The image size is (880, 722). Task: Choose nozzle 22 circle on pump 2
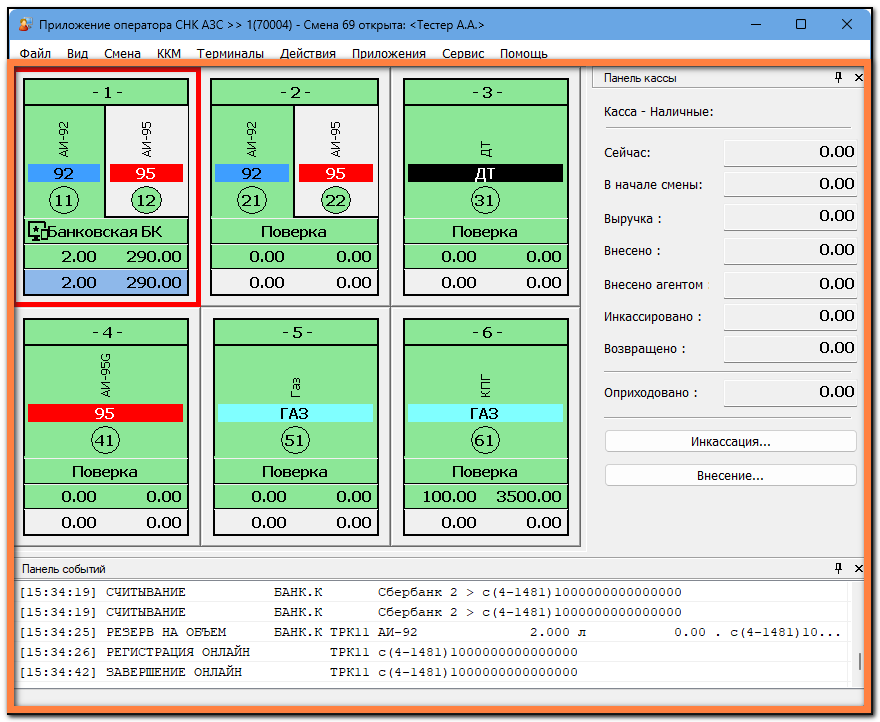(335, 200)
